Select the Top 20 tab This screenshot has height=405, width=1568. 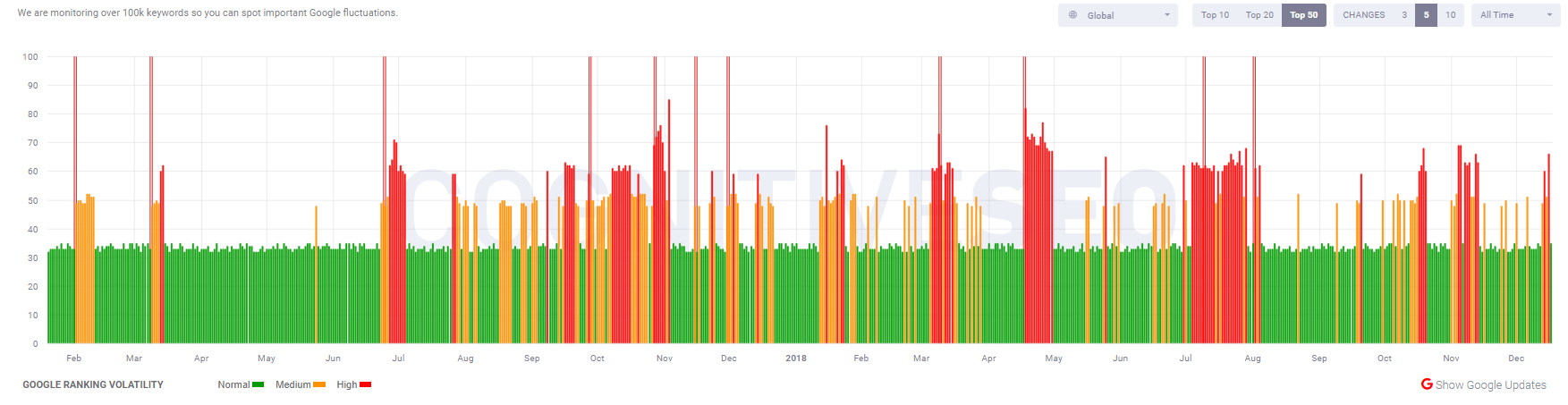click(1259, 15)
